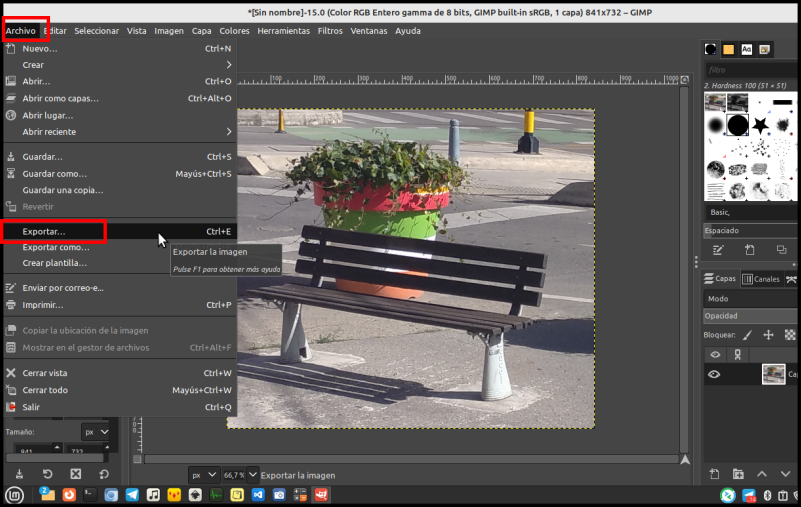Click the layer link chain column header

pos(738,354)
